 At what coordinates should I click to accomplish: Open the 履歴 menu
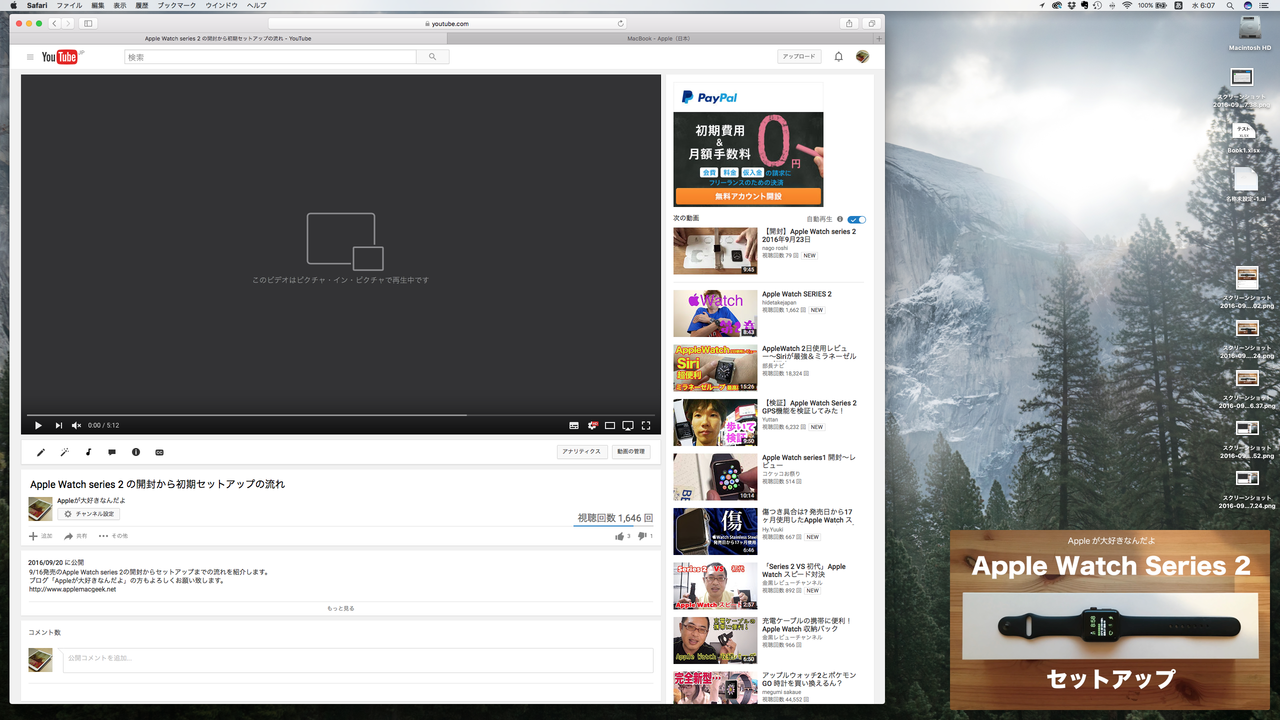point(142,5)
